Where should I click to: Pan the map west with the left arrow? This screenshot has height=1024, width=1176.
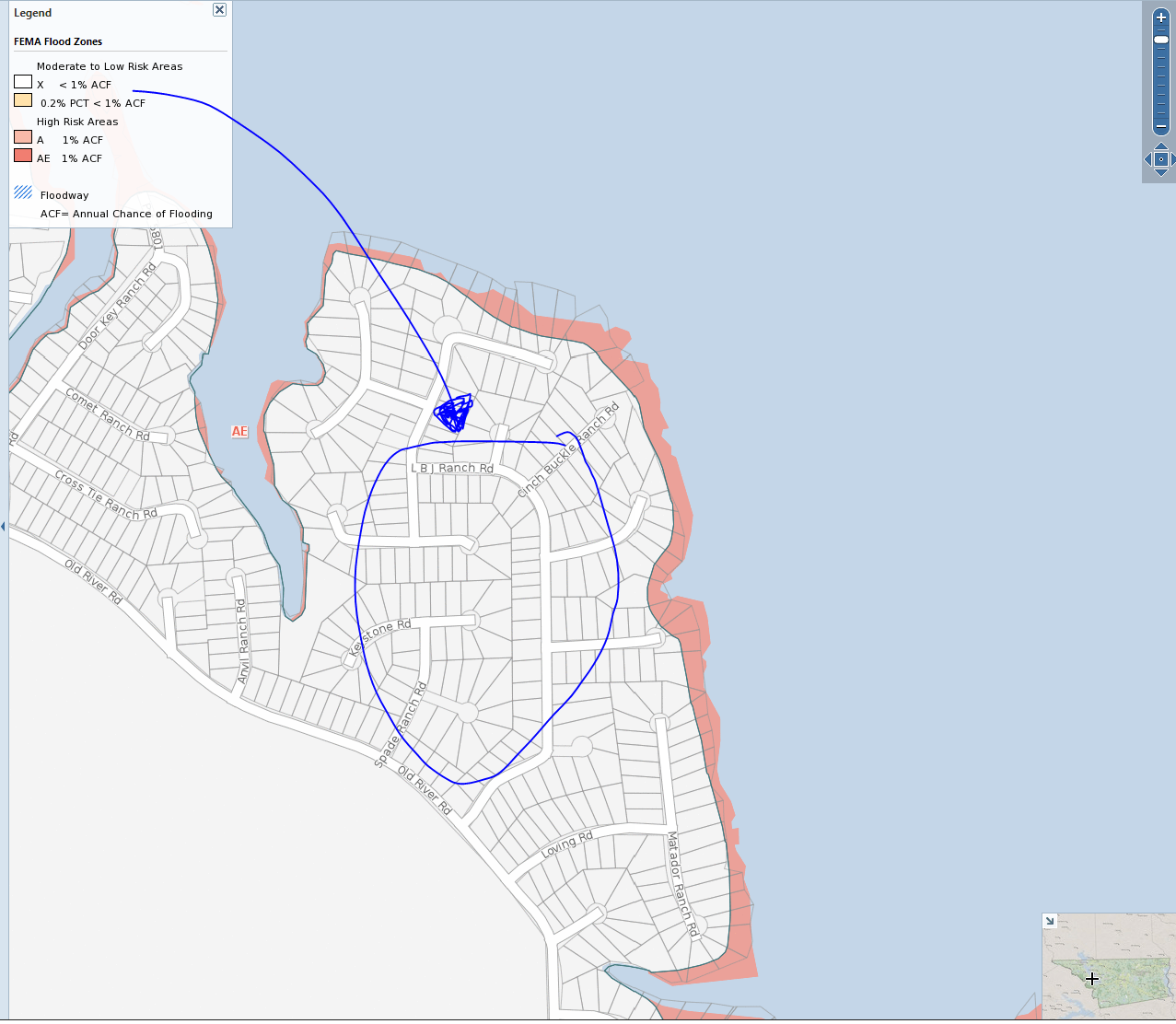(1147, 158)
